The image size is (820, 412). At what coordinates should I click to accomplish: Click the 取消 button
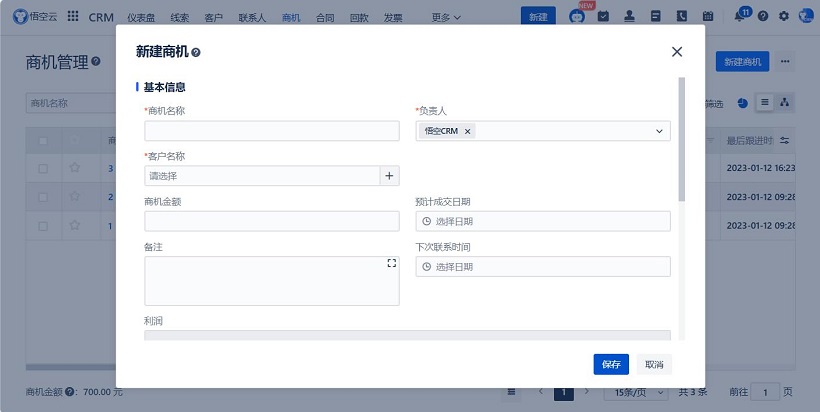(x=654, y=364)
